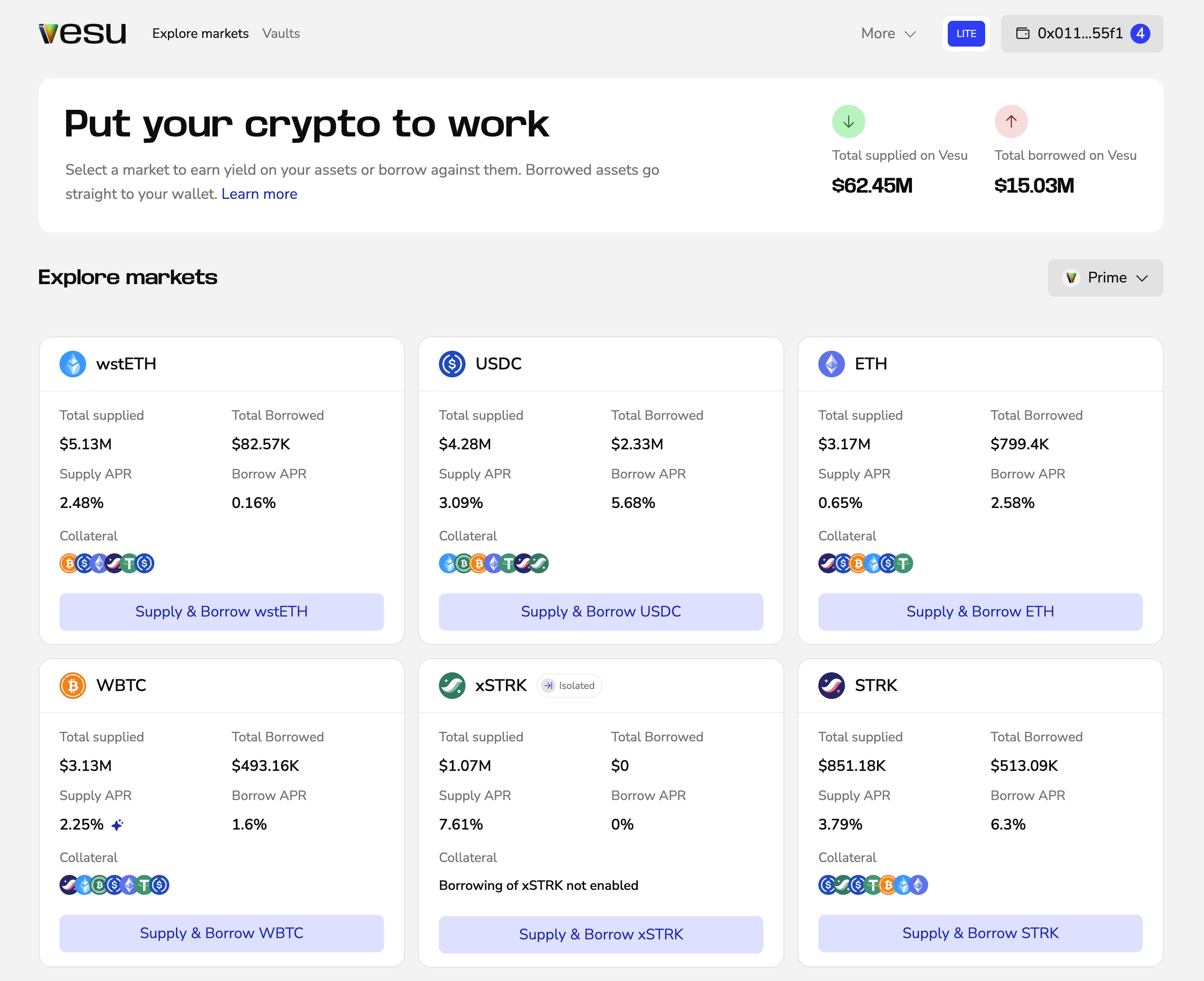The image size is (1204, 981).
Task: Click the Bitcoin collateral icon in ETH card
Action: click(858, 563)
